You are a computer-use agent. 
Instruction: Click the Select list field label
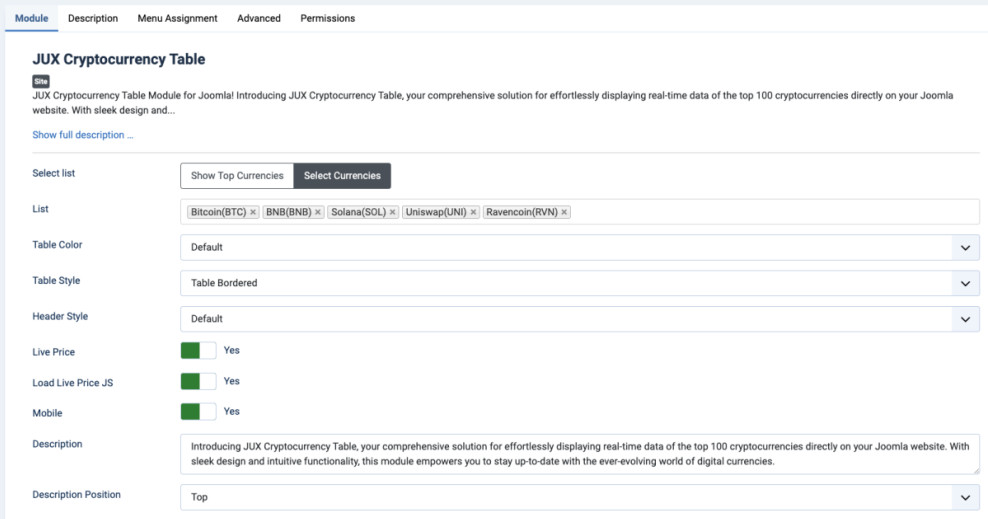coord(54,173)
